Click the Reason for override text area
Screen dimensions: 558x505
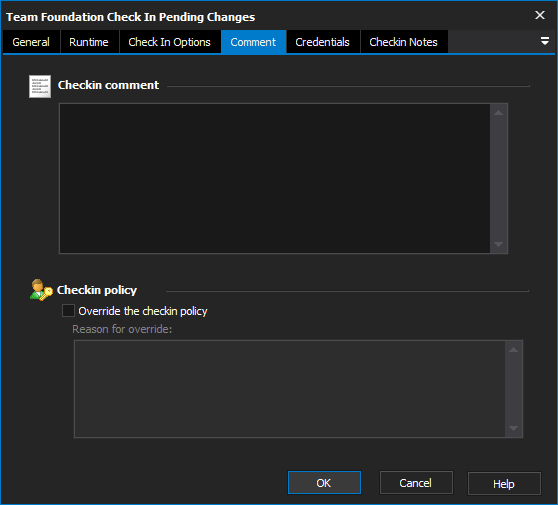290,389
